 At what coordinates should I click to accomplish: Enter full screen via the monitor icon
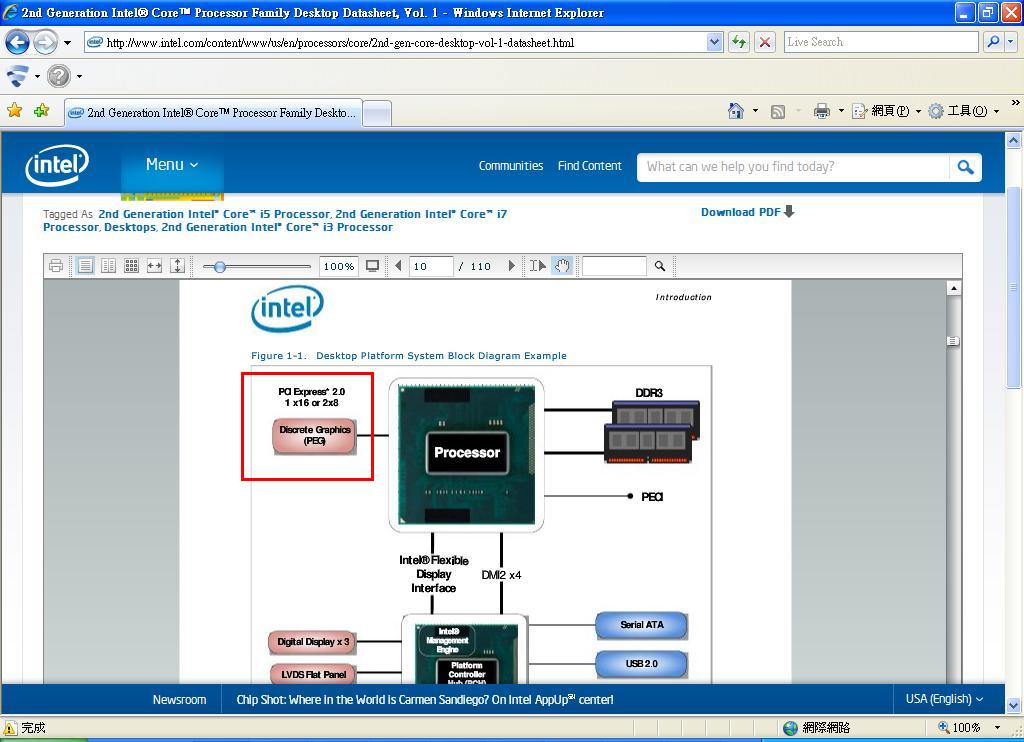[x=372, y=266]
